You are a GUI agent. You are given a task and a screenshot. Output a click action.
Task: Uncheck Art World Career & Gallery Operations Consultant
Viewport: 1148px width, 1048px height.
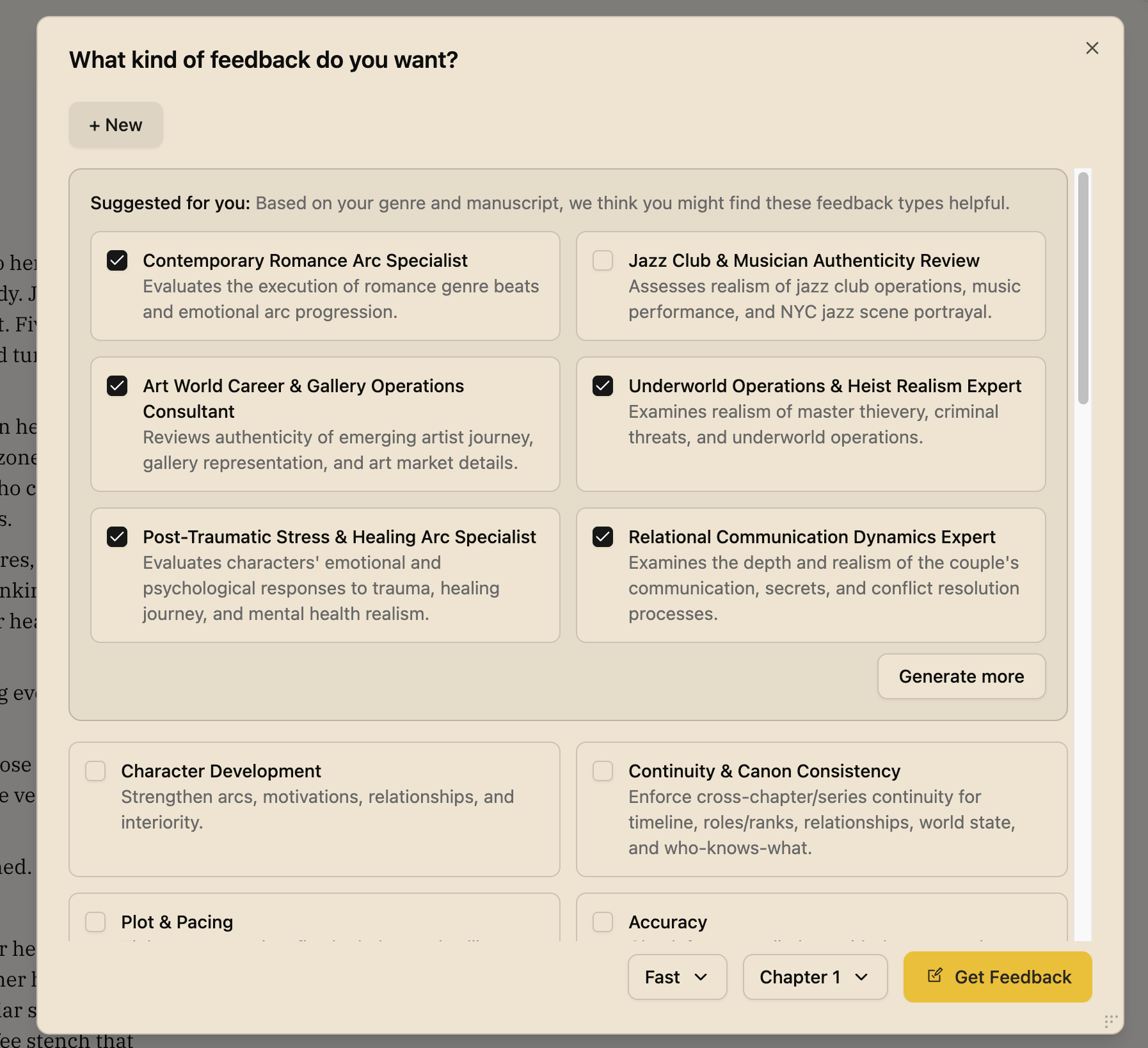117,386
